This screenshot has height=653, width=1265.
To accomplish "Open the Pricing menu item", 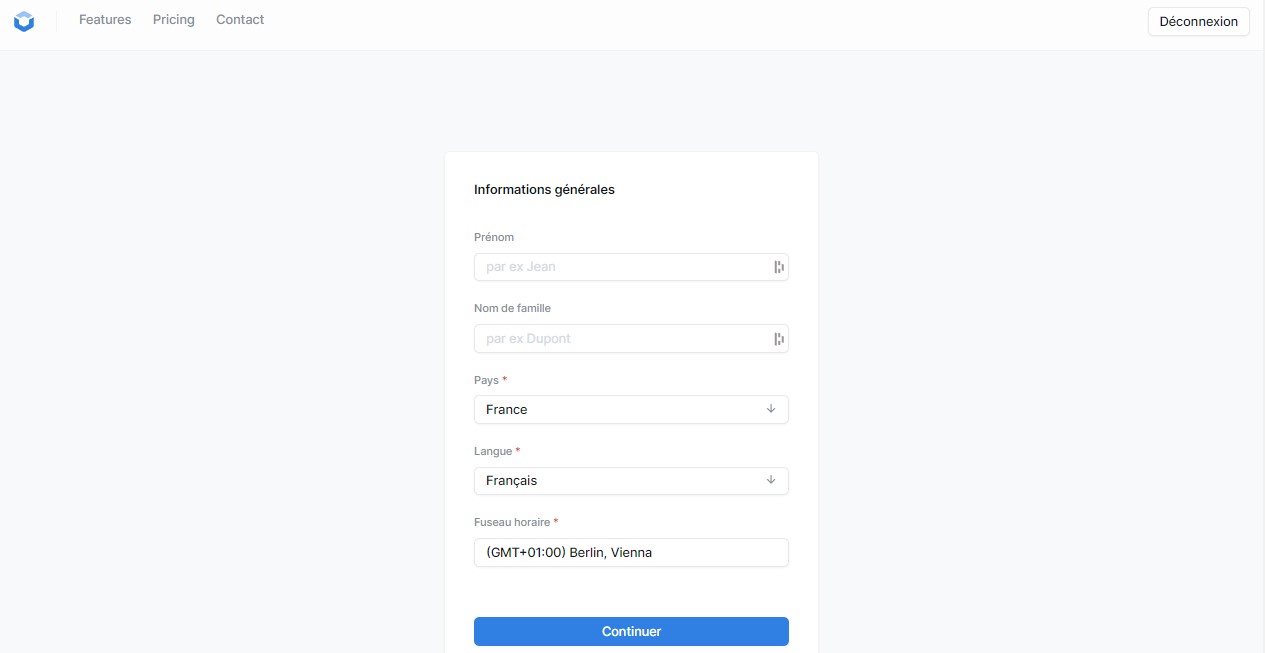I will tap(174, 20).
